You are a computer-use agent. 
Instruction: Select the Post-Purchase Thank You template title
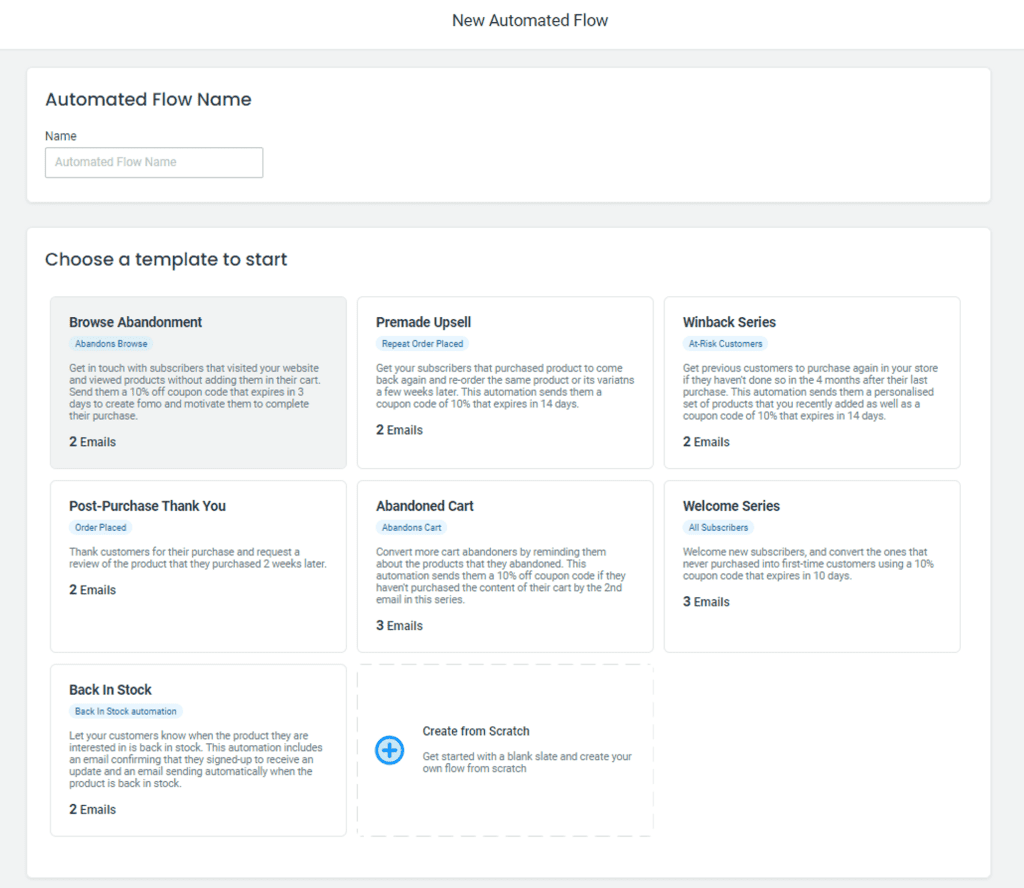coord(147,506)
